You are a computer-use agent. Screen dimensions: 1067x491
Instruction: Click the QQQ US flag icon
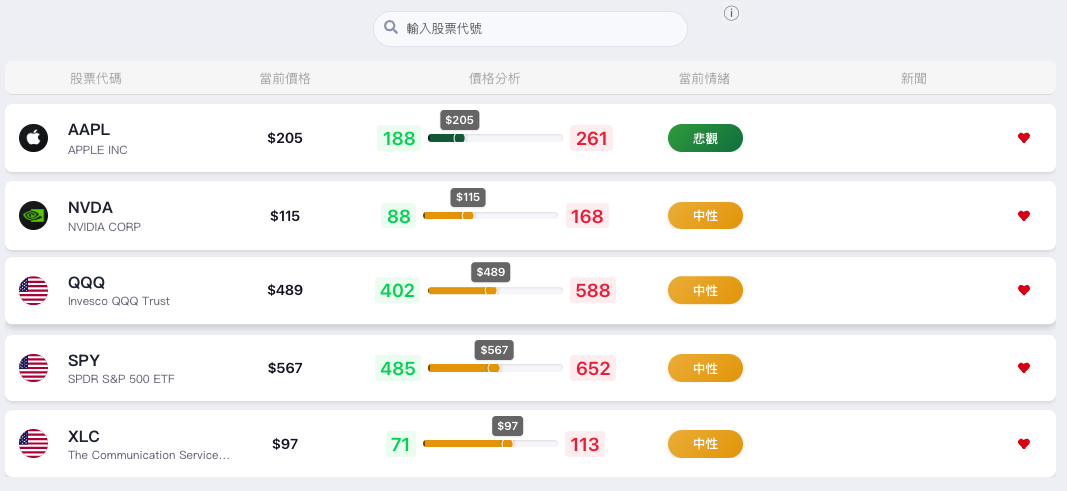pyautogui.click(x=33, y=290)
